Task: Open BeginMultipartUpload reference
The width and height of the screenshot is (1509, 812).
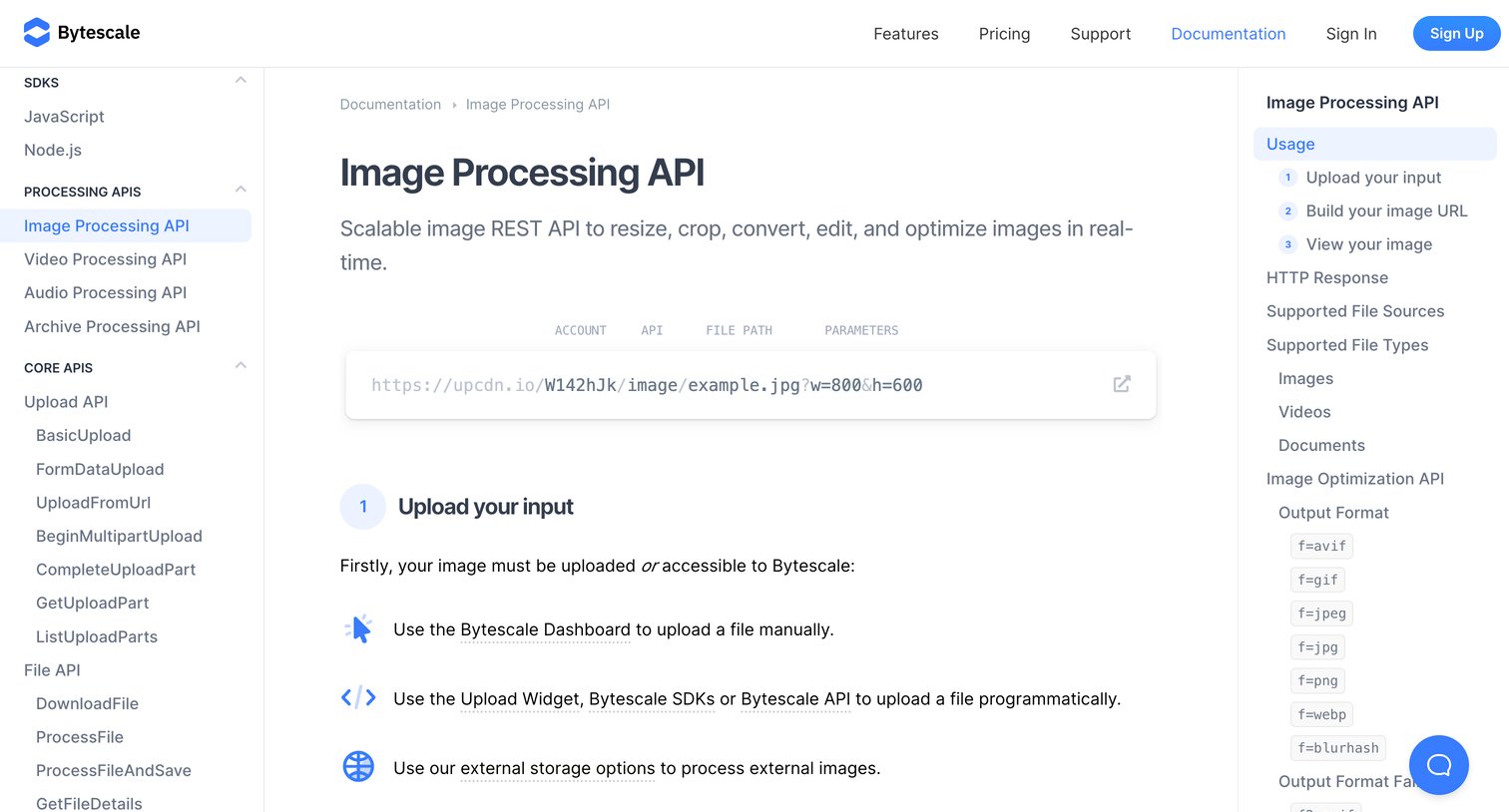Action: click(119, 536)
